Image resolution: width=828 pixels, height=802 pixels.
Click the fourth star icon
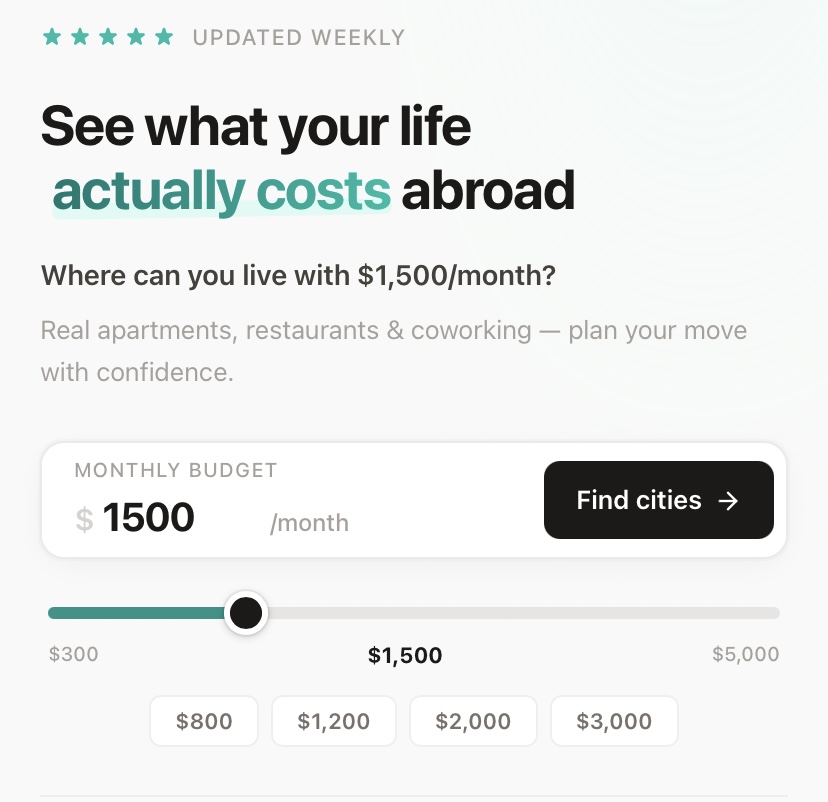pos(135,37)
